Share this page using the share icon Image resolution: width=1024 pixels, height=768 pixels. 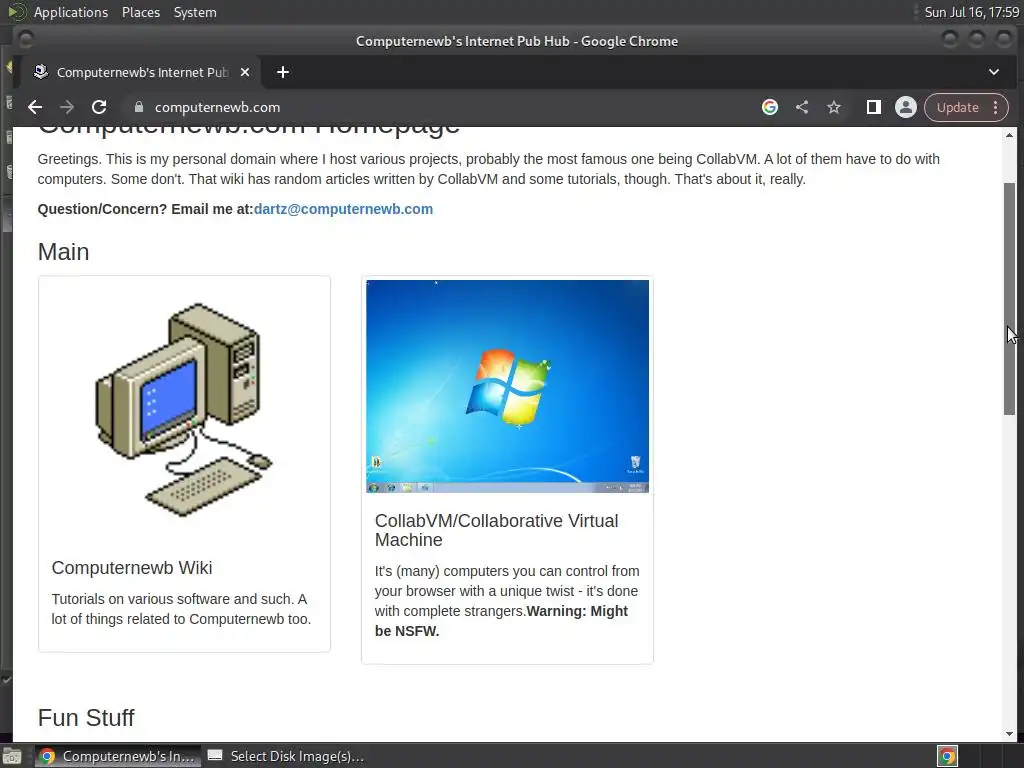[802, 107]
